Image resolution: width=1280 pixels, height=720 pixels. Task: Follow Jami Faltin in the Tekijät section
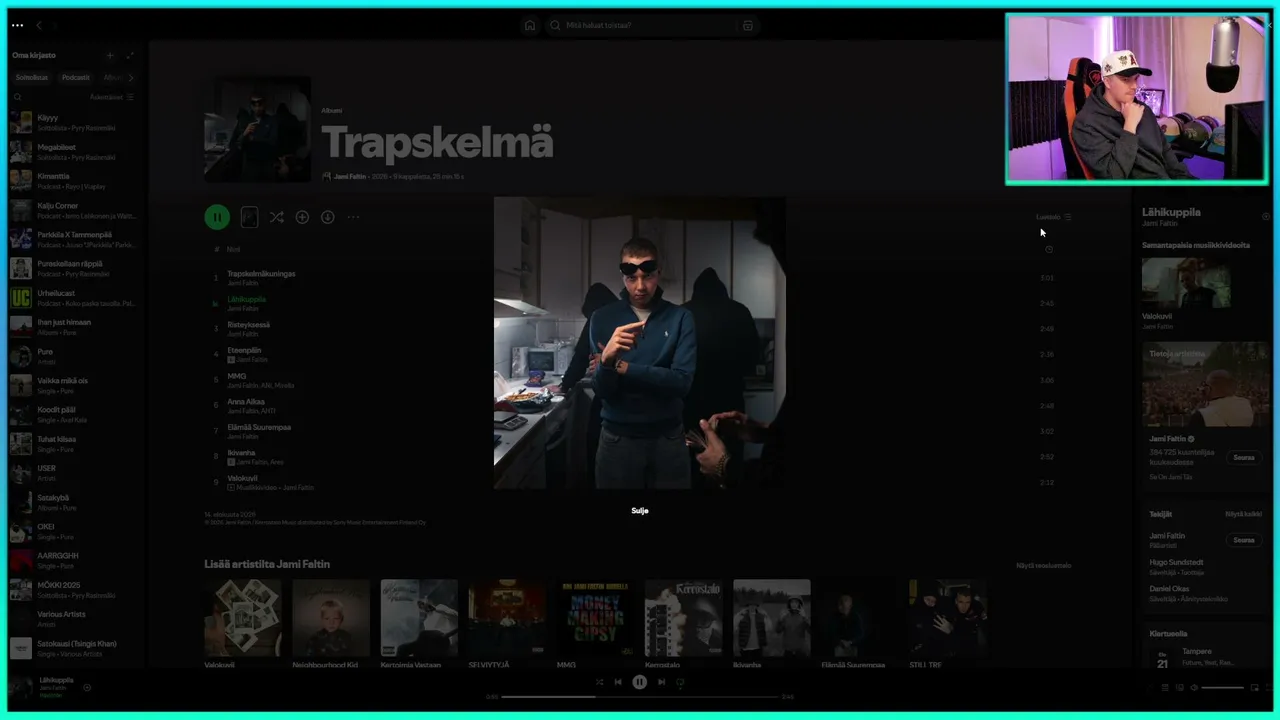click(x=1243, y=540)
